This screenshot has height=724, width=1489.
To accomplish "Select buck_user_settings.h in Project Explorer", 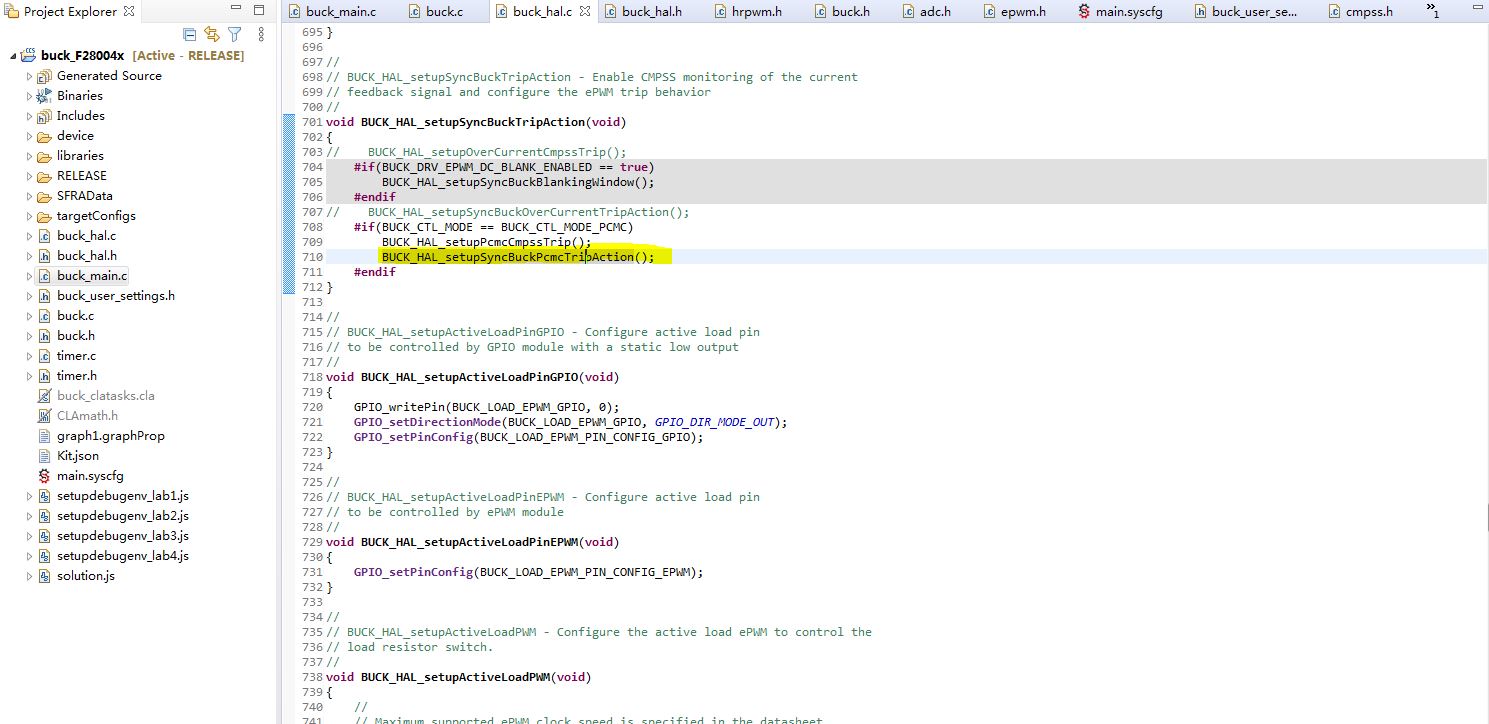I will [x=115, y=296].
